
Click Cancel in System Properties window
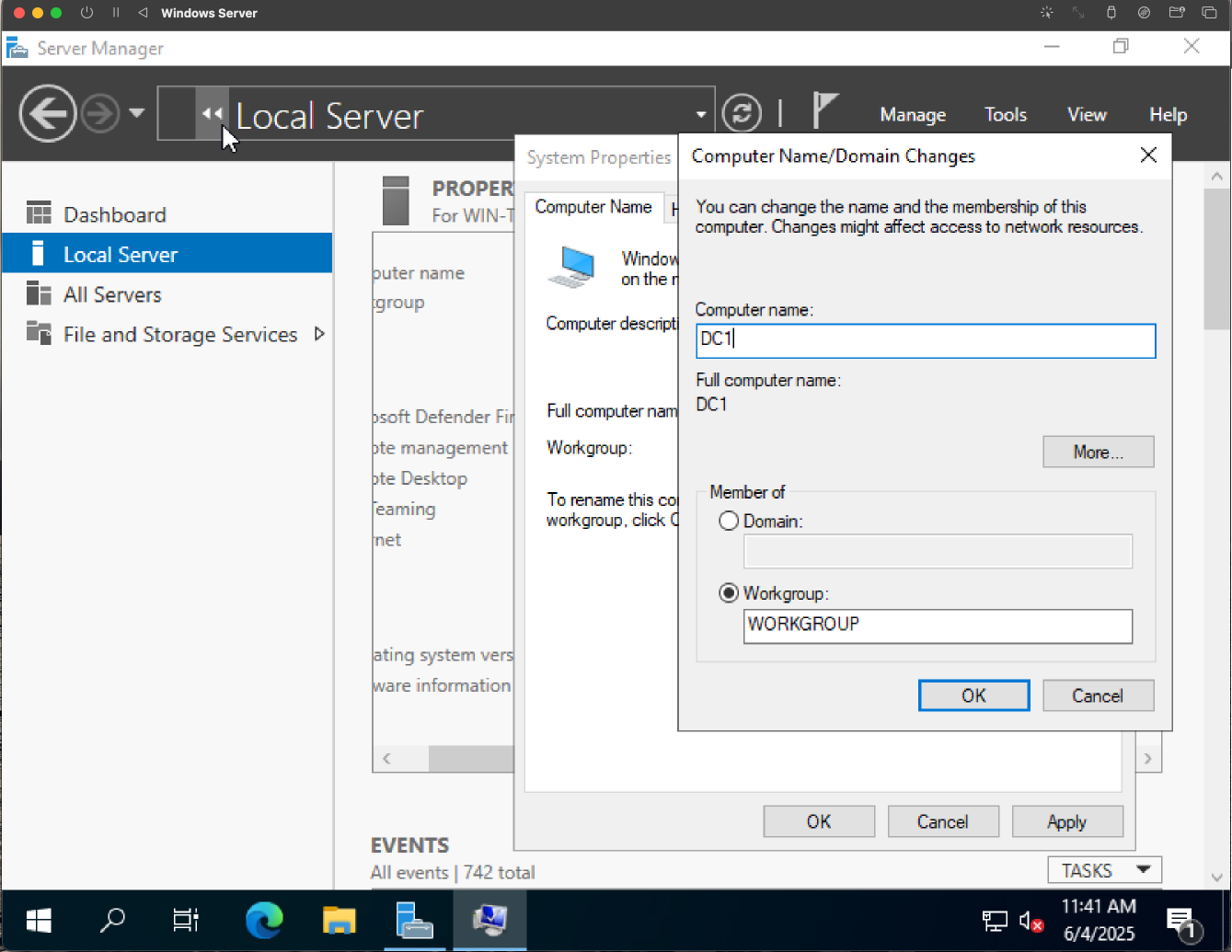tap(943, 821)
